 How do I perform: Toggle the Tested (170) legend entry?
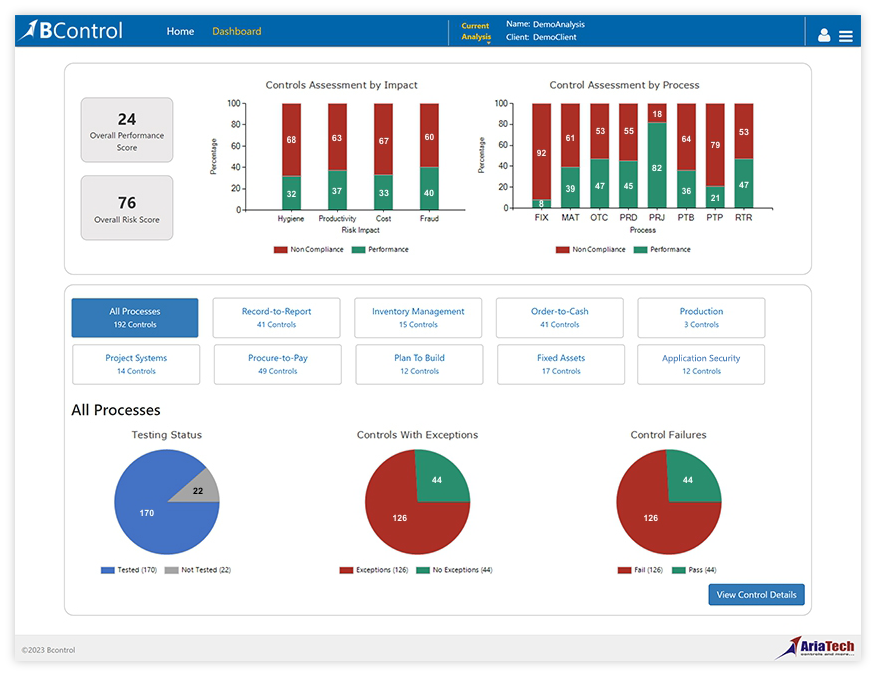[x=129, y=570]
